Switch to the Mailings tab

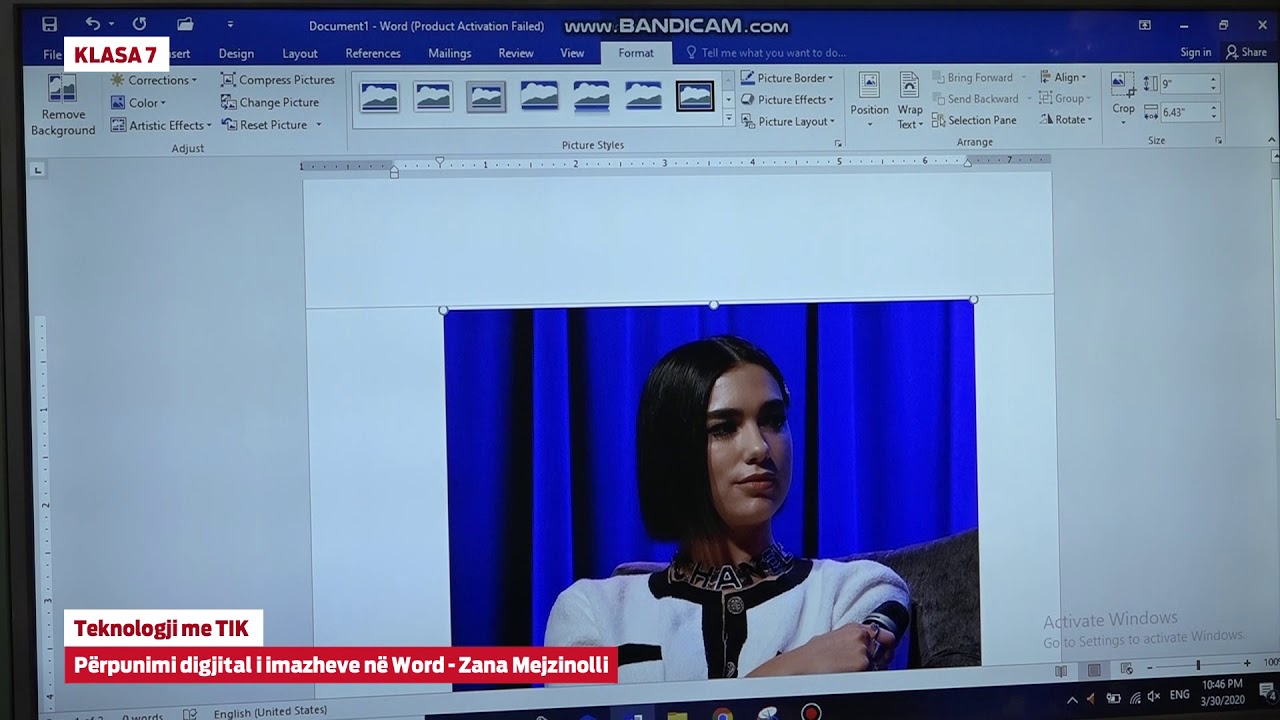coord(449,54)
